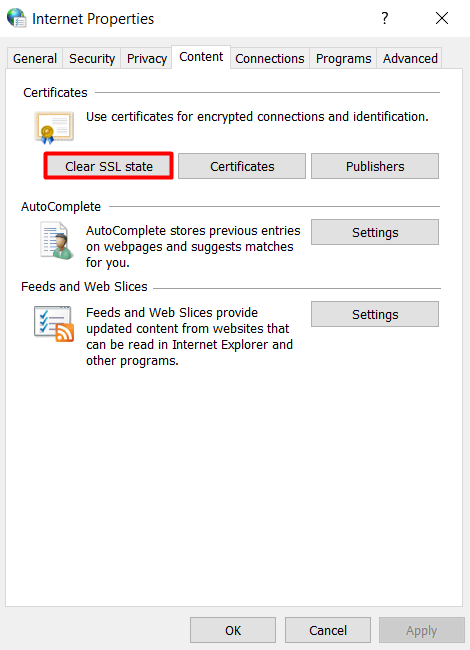Screen dimensions: 470x650
Task: Open the Programs tab
Action: pos(343,58)
